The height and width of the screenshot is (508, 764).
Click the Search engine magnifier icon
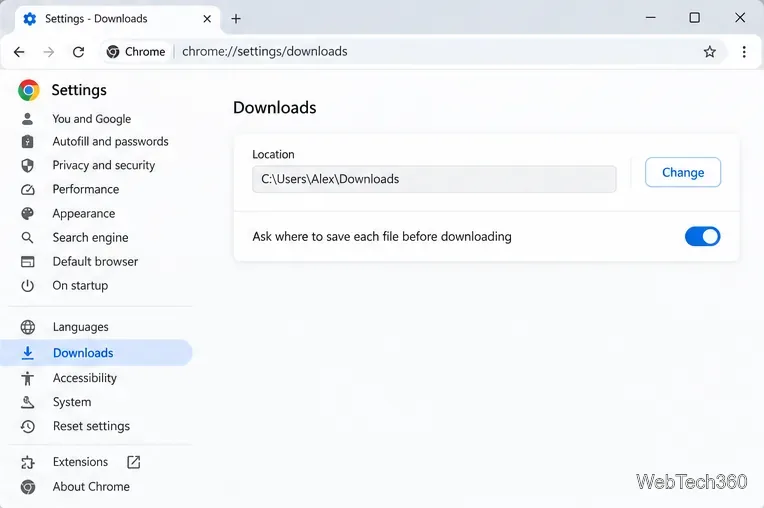(x=27, y=238)
